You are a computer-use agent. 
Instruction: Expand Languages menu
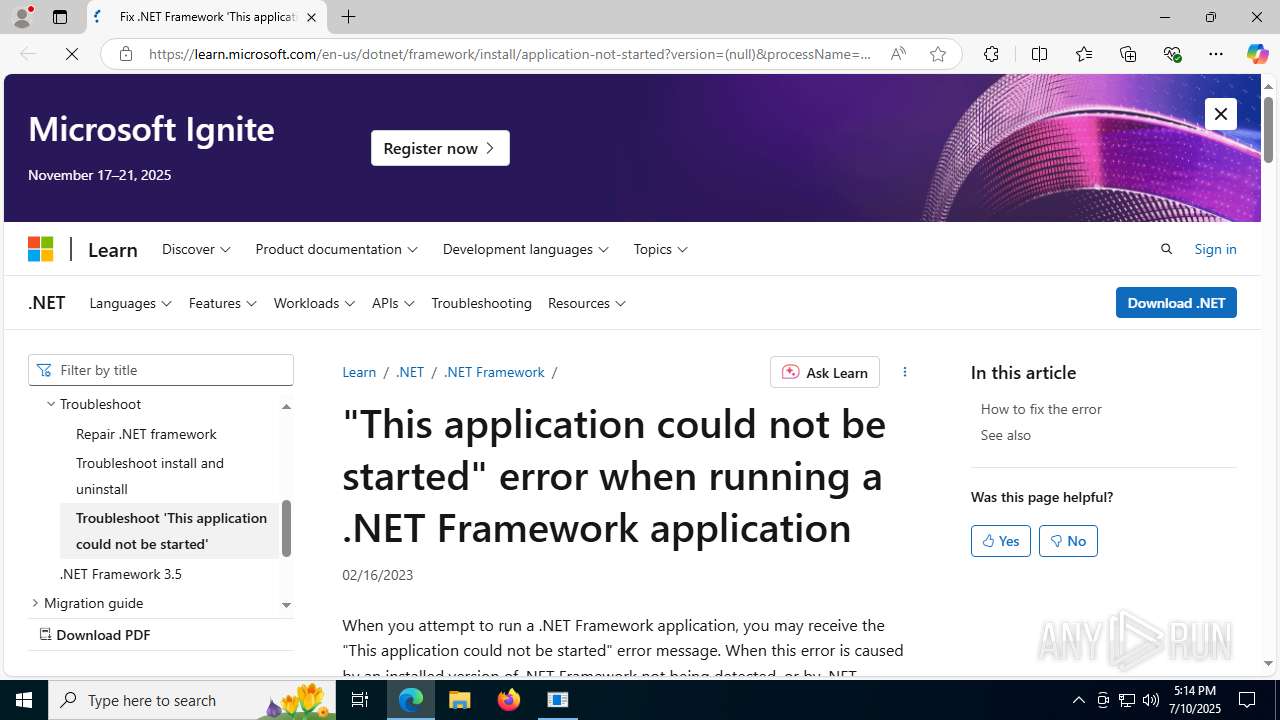click(130, 303)
